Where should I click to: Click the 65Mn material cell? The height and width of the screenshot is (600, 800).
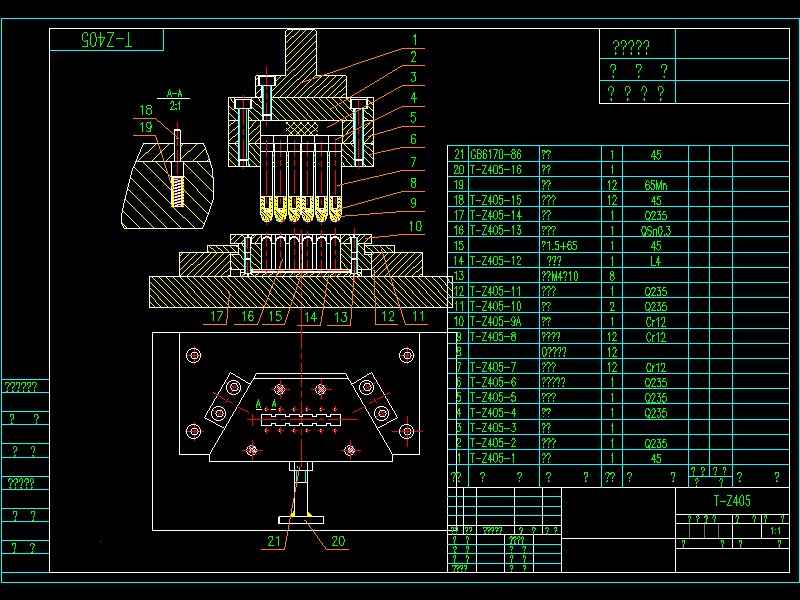tap(656, 185)
